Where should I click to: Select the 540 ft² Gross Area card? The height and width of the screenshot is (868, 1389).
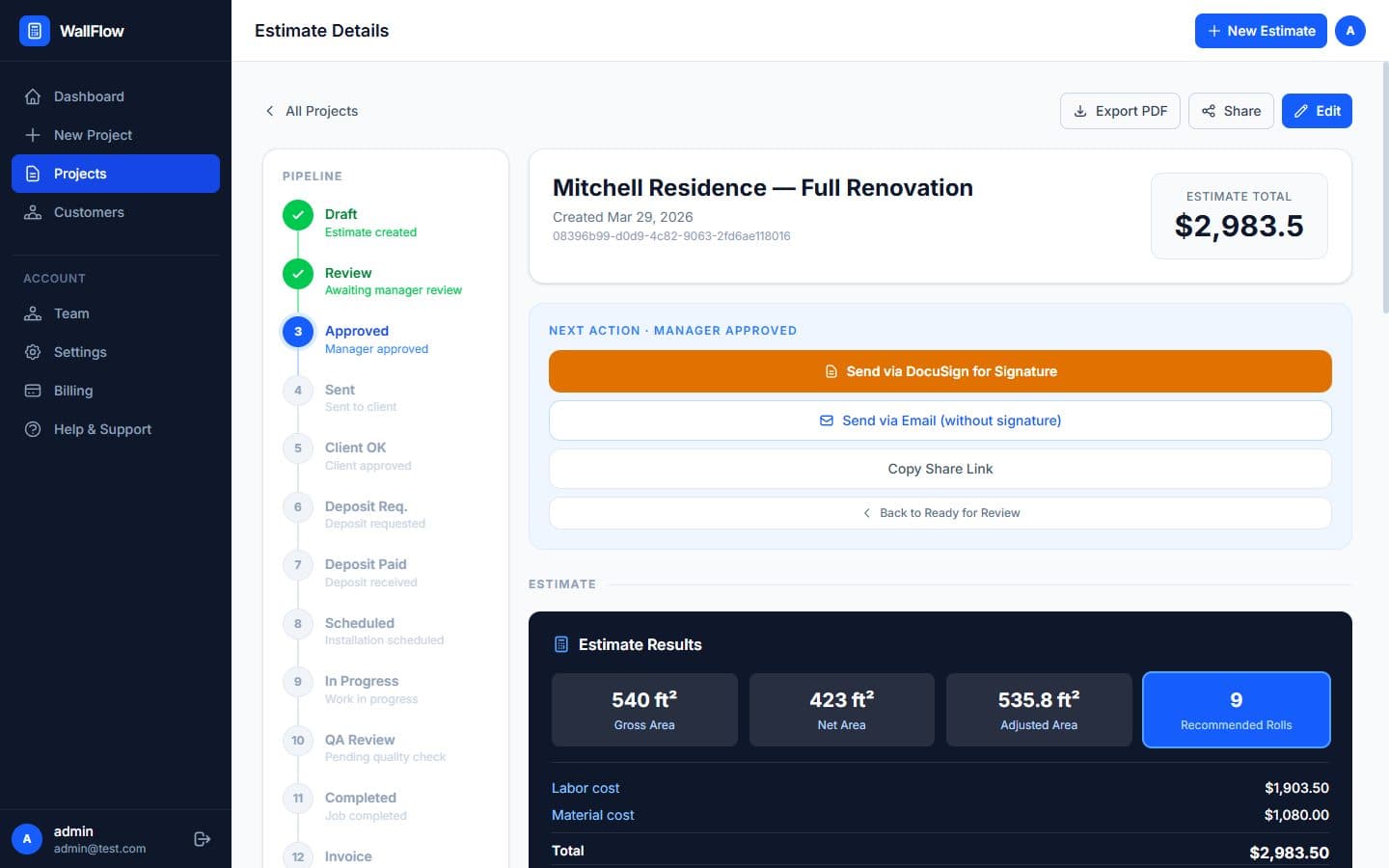(x=644, y=710)
